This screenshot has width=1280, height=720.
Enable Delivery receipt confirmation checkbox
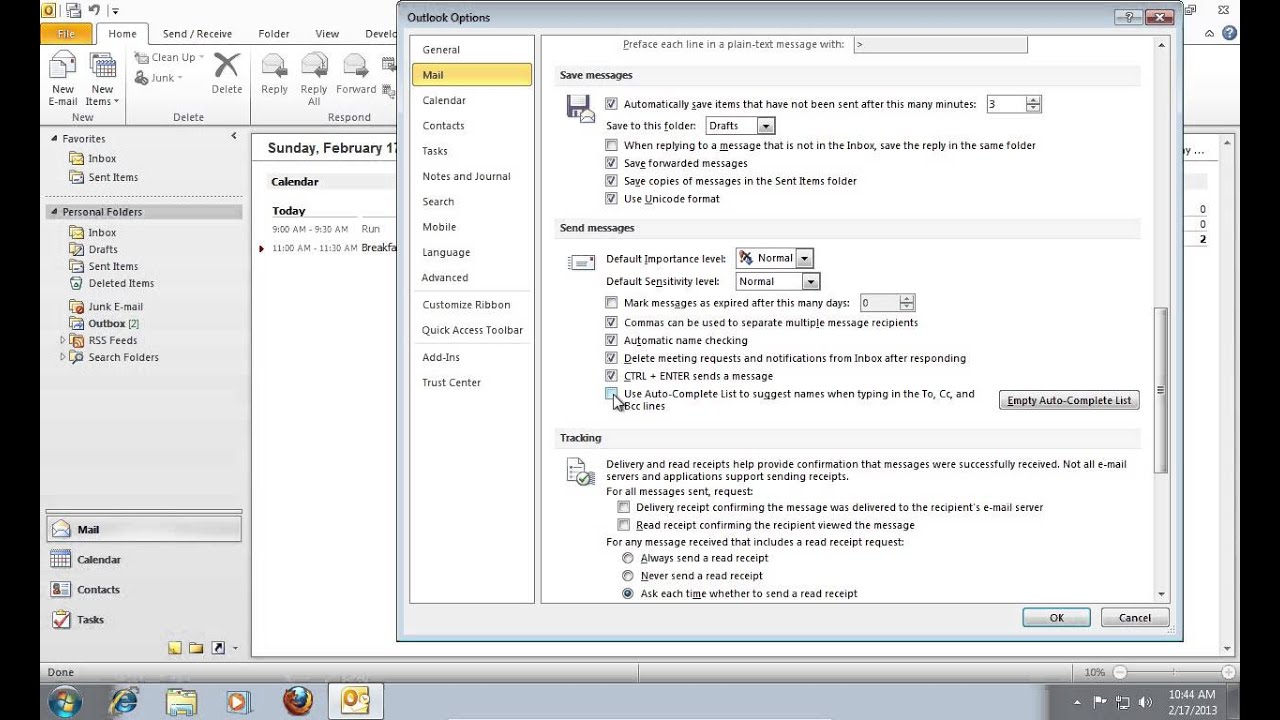(624, 508)
